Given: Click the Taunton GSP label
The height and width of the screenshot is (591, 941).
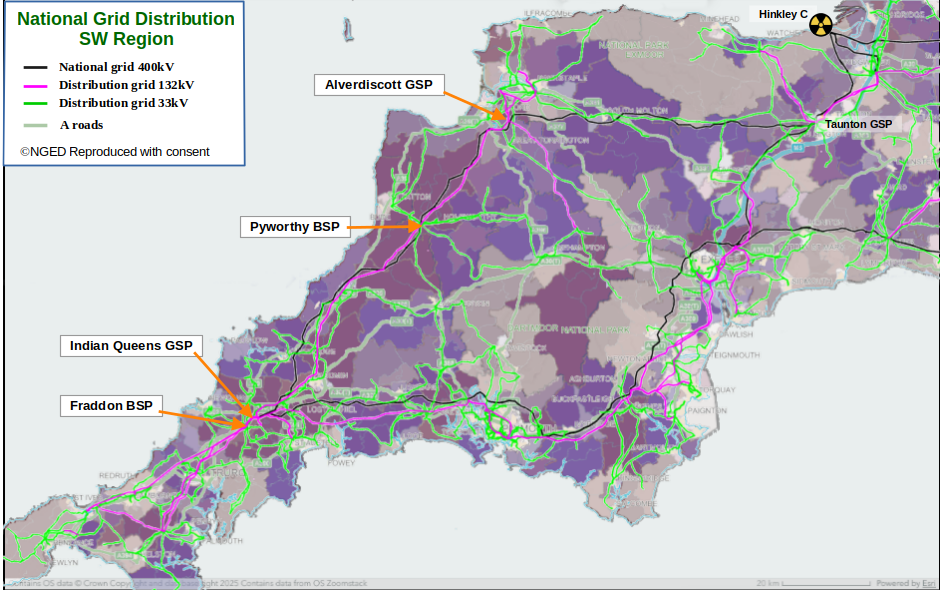Looking at the screenshot, I should pos(858,124).
